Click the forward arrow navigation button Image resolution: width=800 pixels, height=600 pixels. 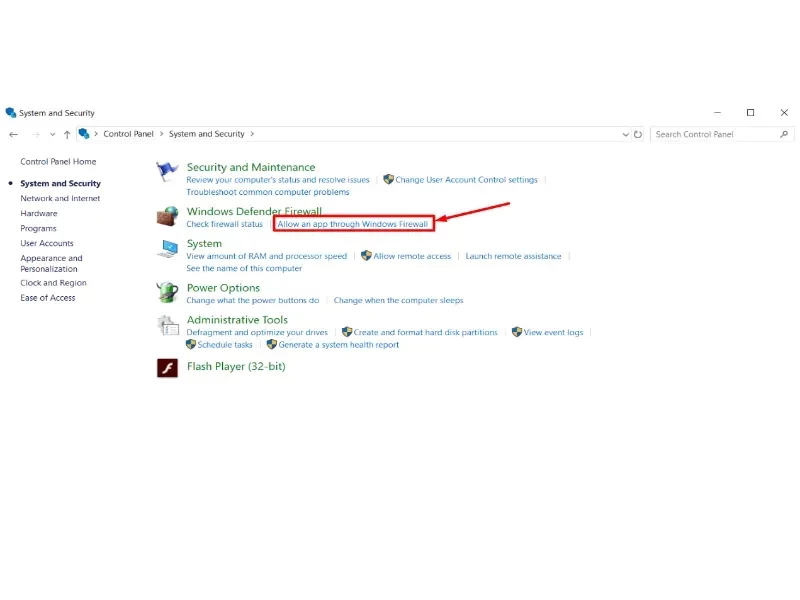tap(36, 134)
